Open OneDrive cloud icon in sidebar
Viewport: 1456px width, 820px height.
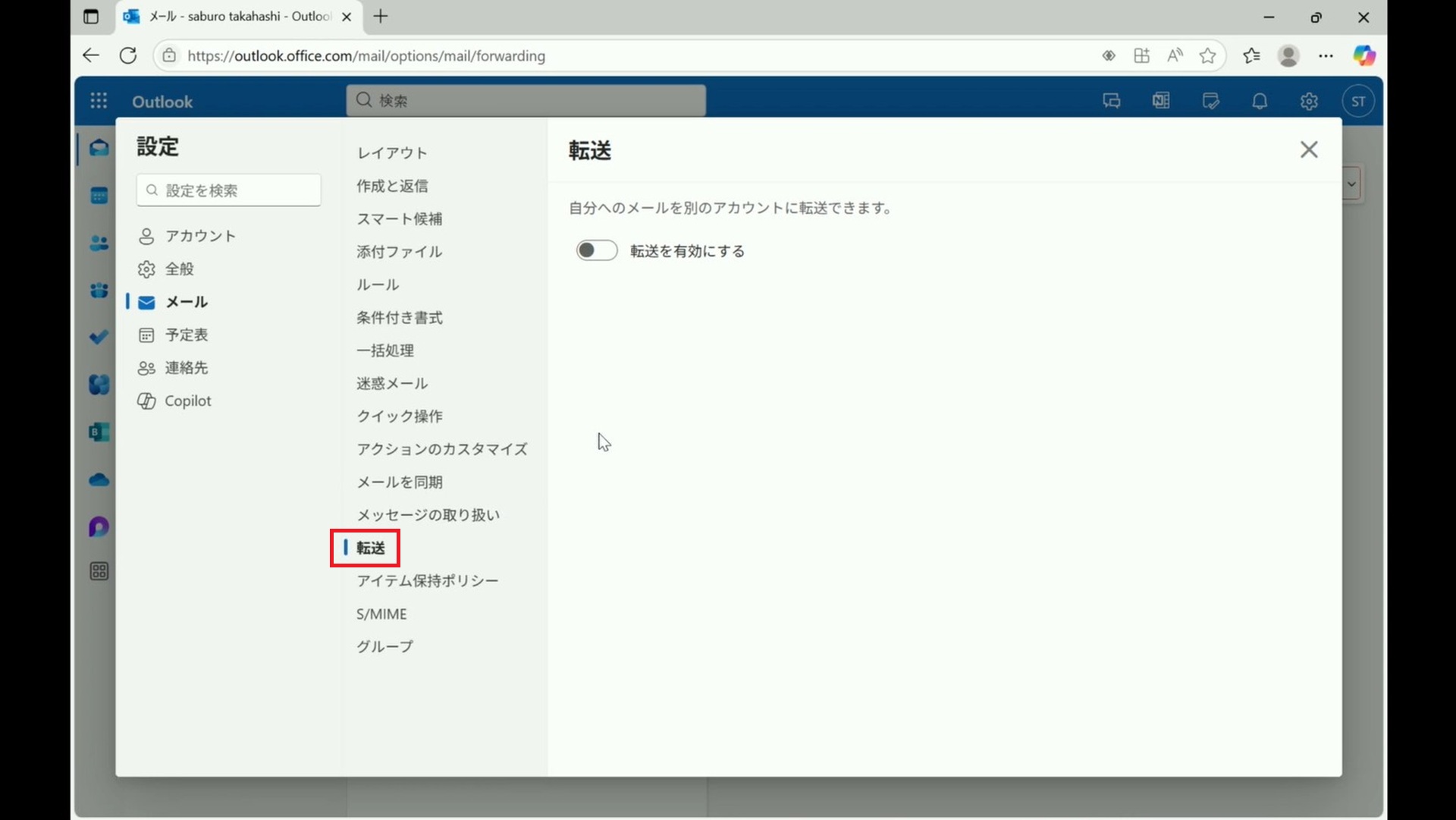click(x=99, y=480)
